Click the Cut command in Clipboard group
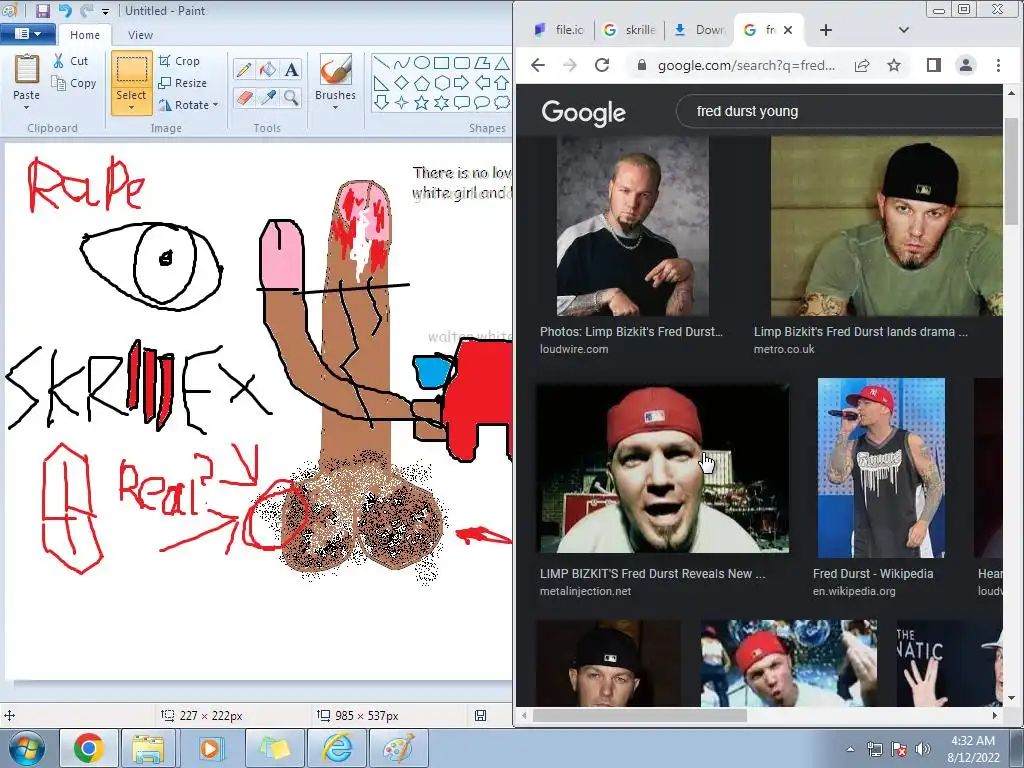Viewport: 1024px width, 768px height. coord(71,61)
